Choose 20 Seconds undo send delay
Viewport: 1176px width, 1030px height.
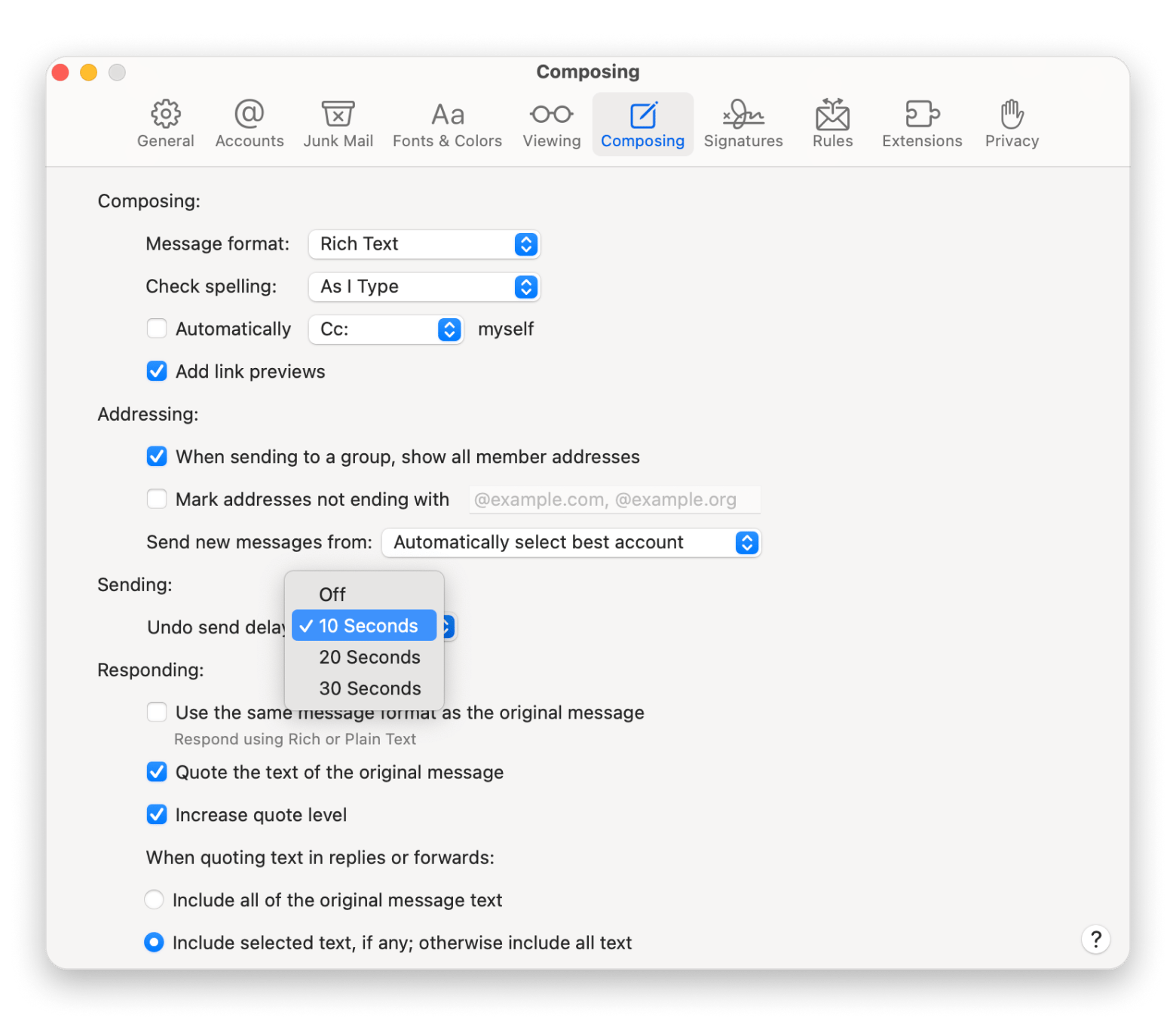(x=369, y=658)
